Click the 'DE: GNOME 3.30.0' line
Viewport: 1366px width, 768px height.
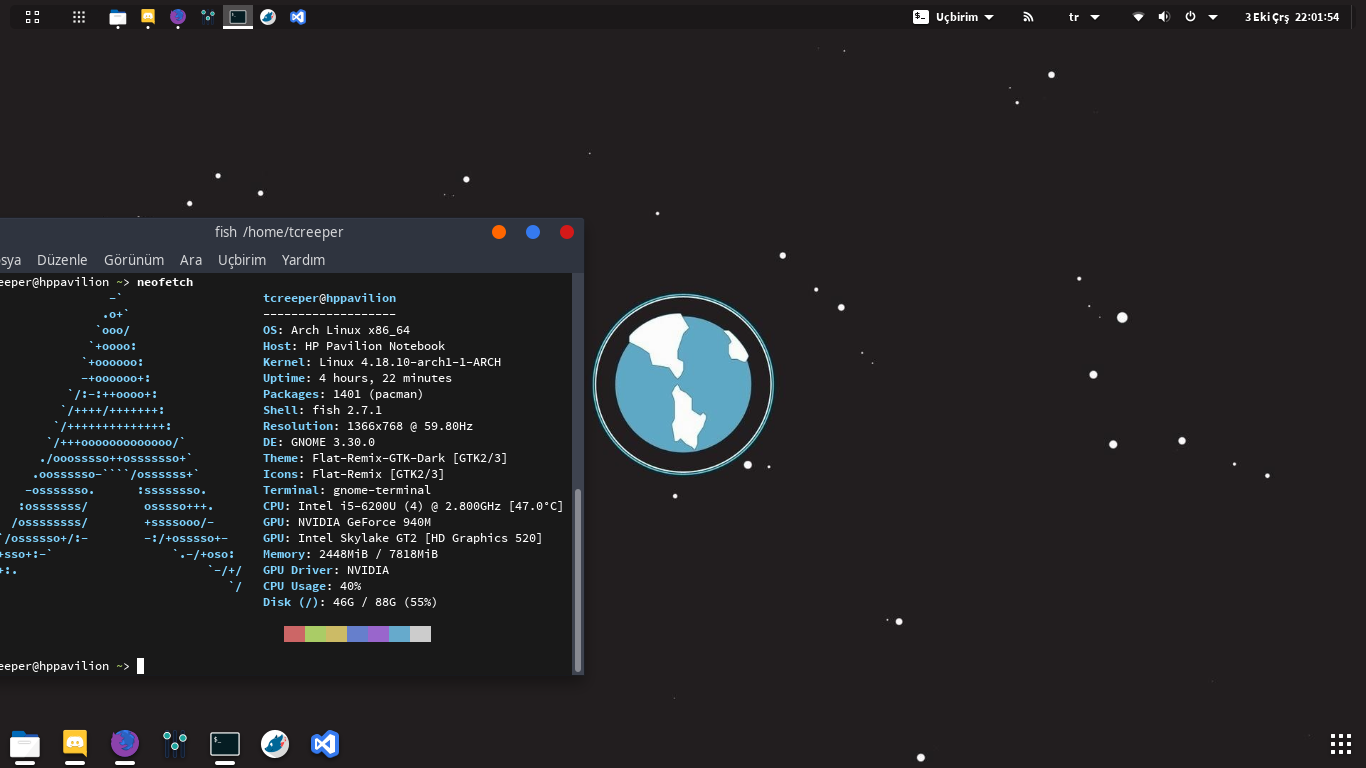point(319,442)
